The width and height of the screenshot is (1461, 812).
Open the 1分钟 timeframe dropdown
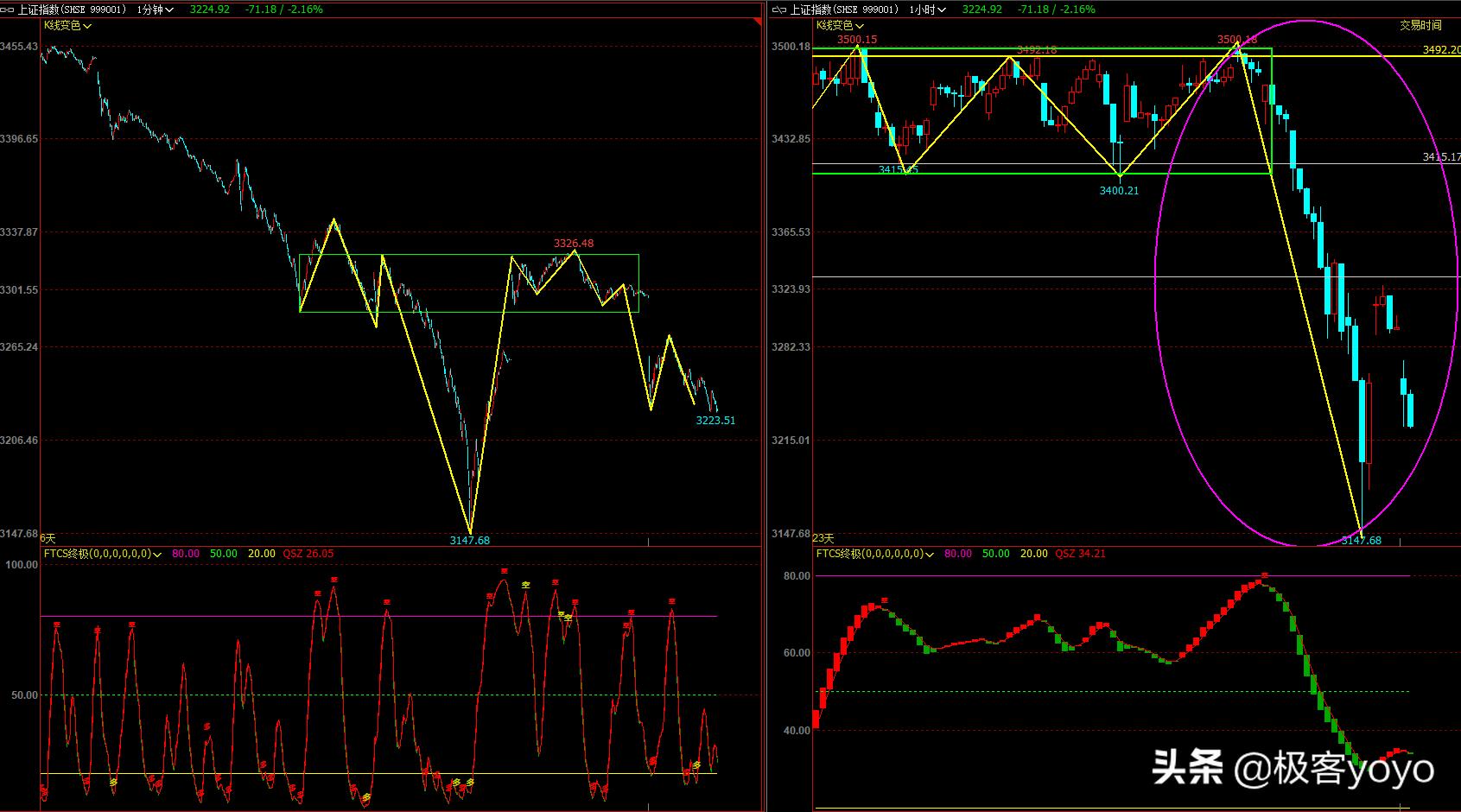click(156, 10)
